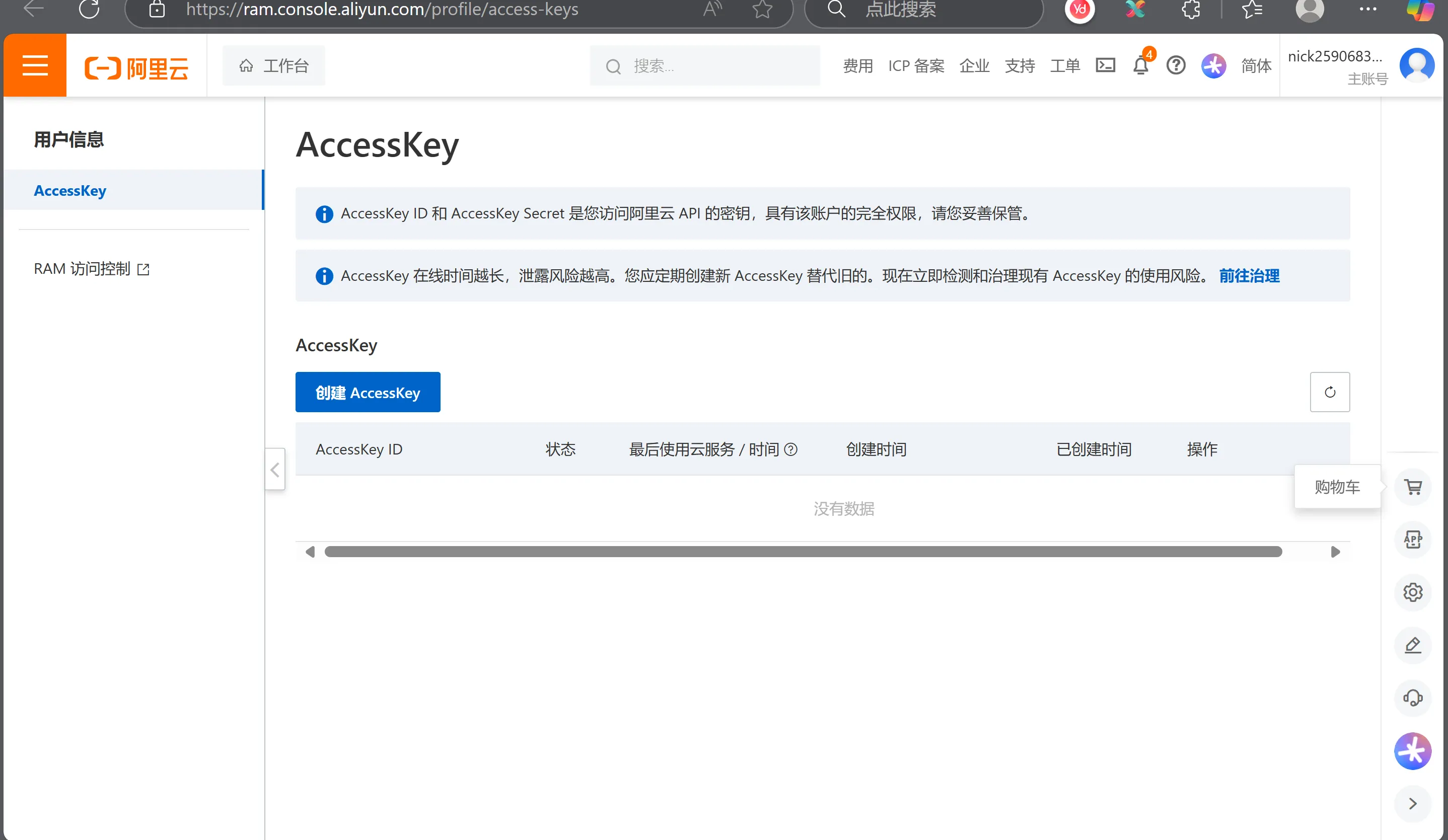This screenshot has height=840, width=1448.
Task: Open the Cloud Shell terminal icon
Action: click(x=1105, y=65)
